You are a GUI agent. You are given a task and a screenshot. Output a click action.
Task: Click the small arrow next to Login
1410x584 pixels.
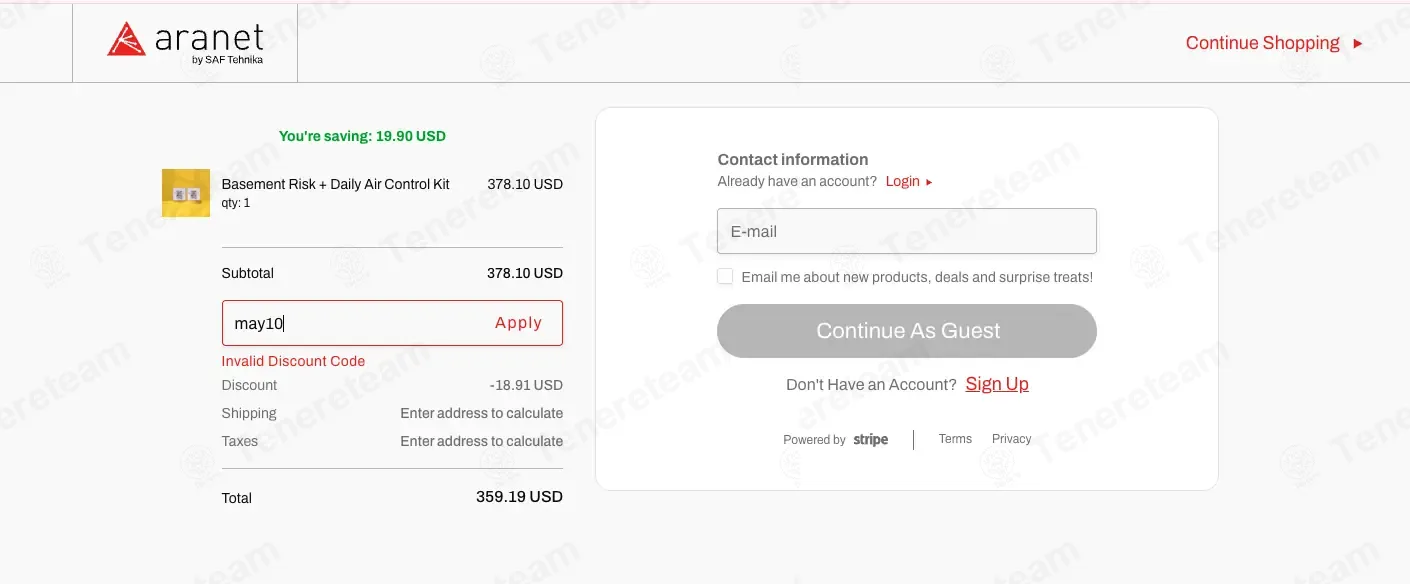pyautogui.click(x=929, y=182)
